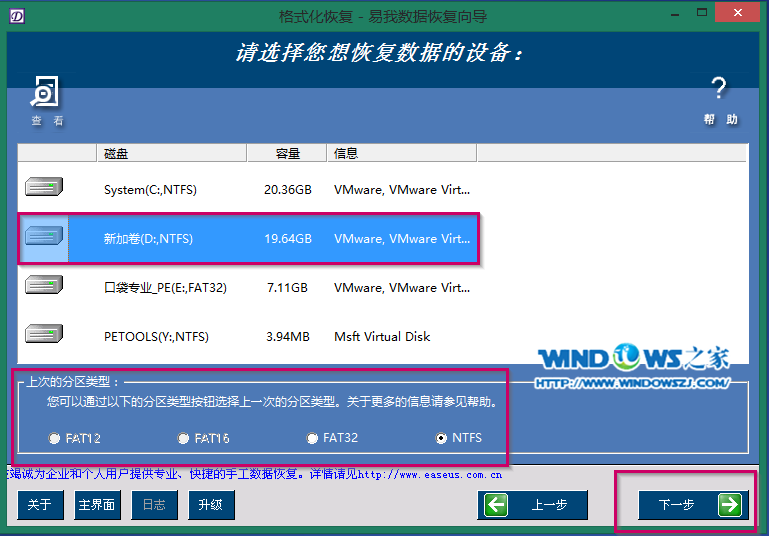The height and width of the screenshot is (536, 769).
Task: Select System(C:,NTFS) disk row
Action: tap(248, 190)
